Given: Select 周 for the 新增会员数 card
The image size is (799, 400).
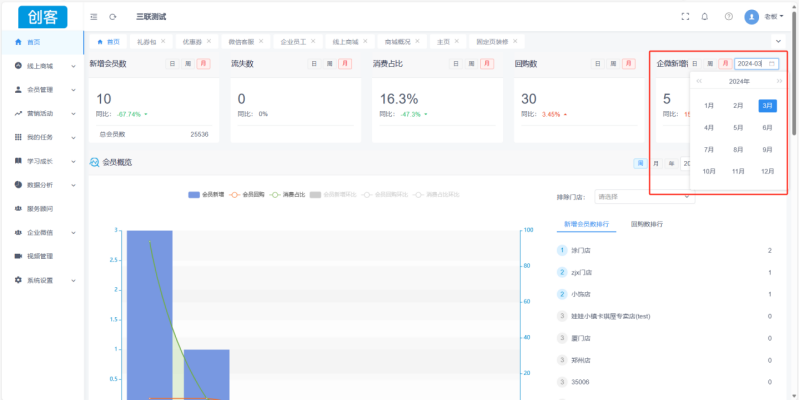Looking at the screenshot, I should click(188, 64).
